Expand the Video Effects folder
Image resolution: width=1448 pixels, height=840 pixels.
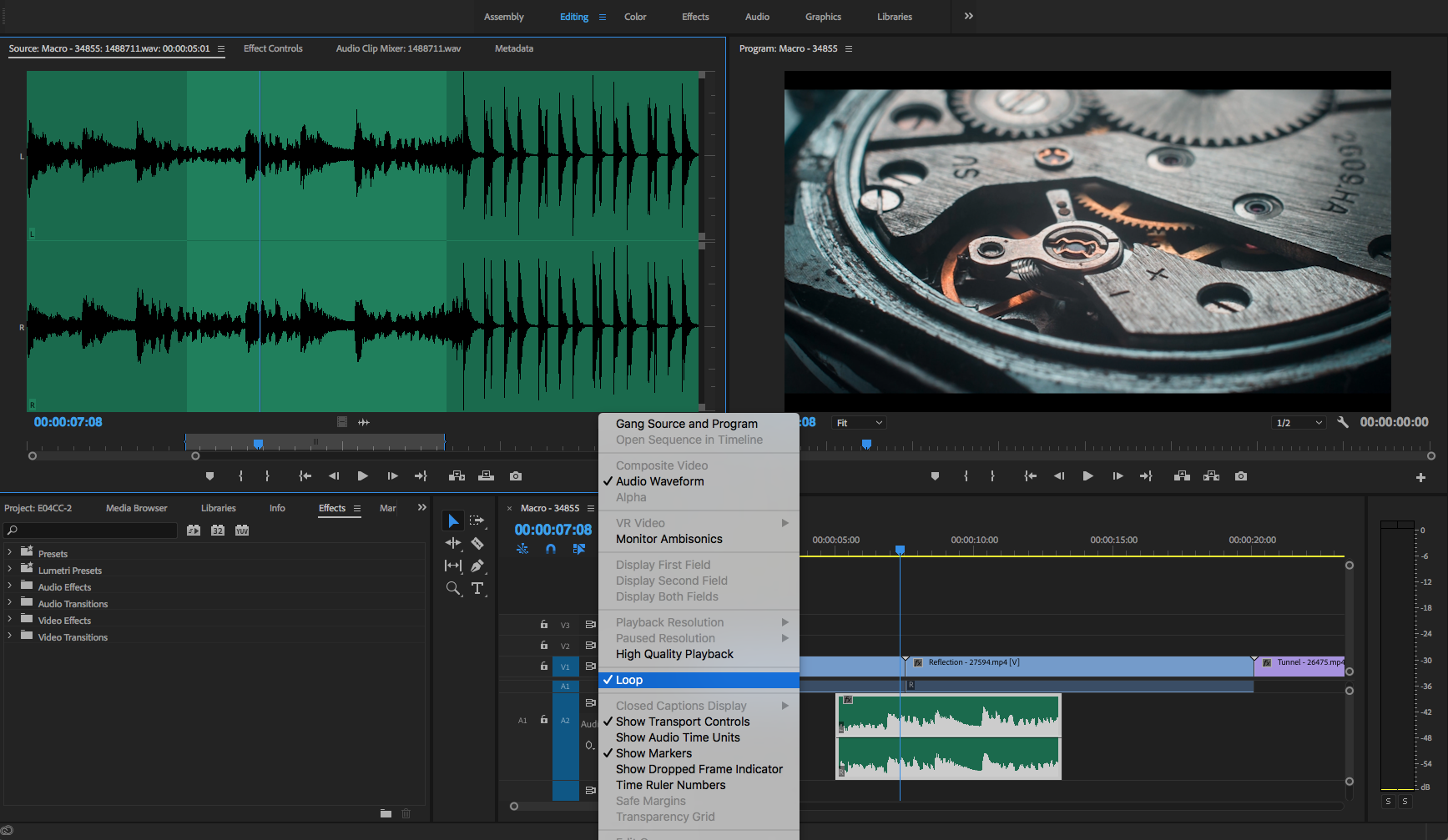click(x=9, y=619)
